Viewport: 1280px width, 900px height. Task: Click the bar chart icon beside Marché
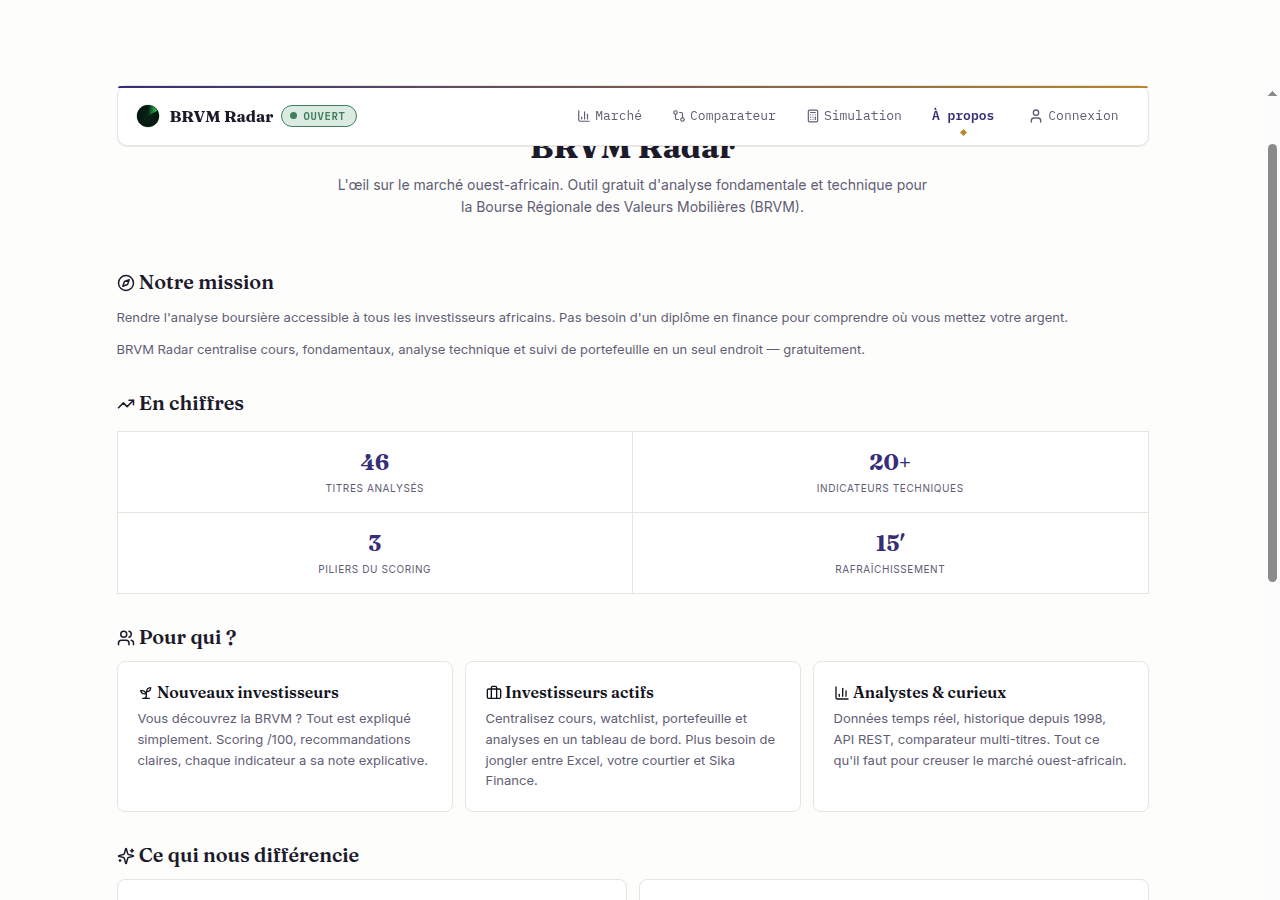pos(584,116)
